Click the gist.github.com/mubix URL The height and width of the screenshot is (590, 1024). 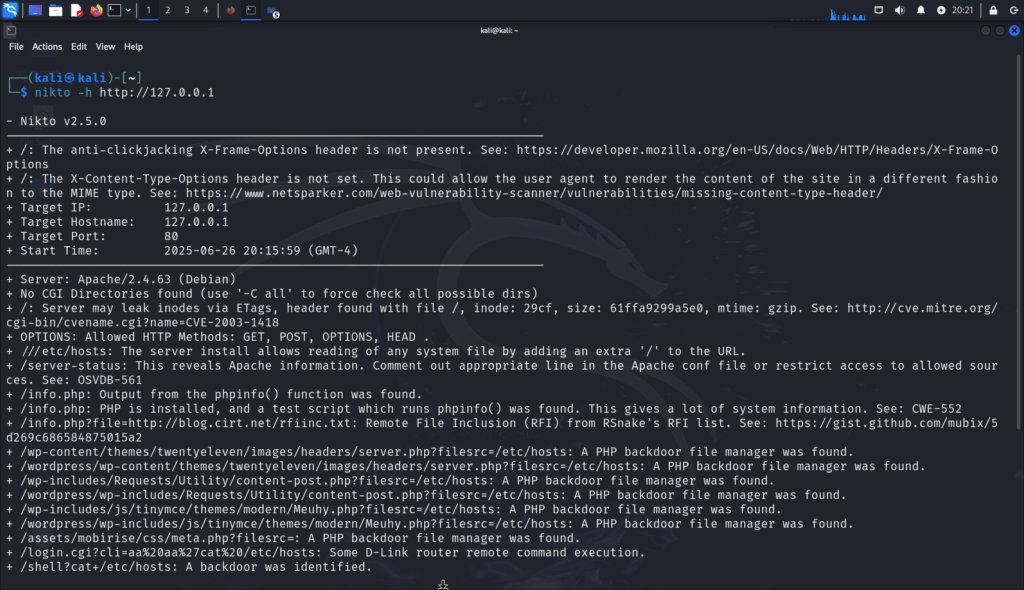coord(886,423)
